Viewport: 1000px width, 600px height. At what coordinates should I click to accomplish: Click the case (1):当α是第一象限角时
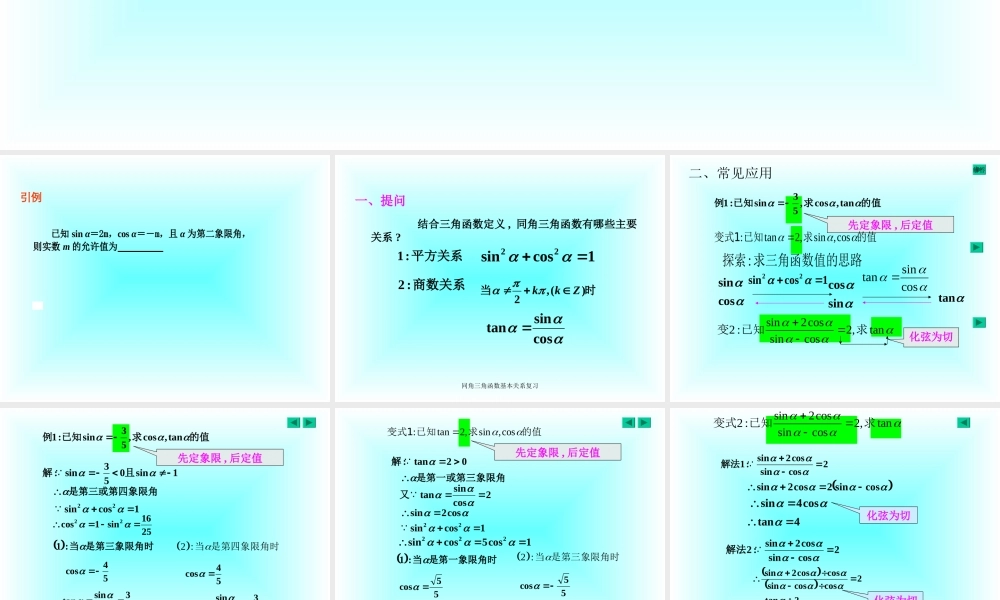[446, 559]
